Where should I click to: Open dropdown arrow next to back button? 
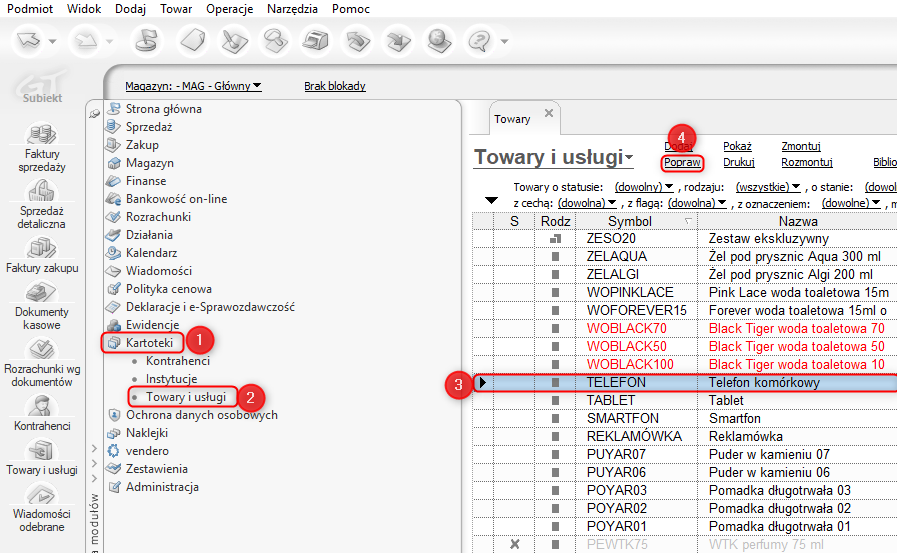click(x=52, y=41)
